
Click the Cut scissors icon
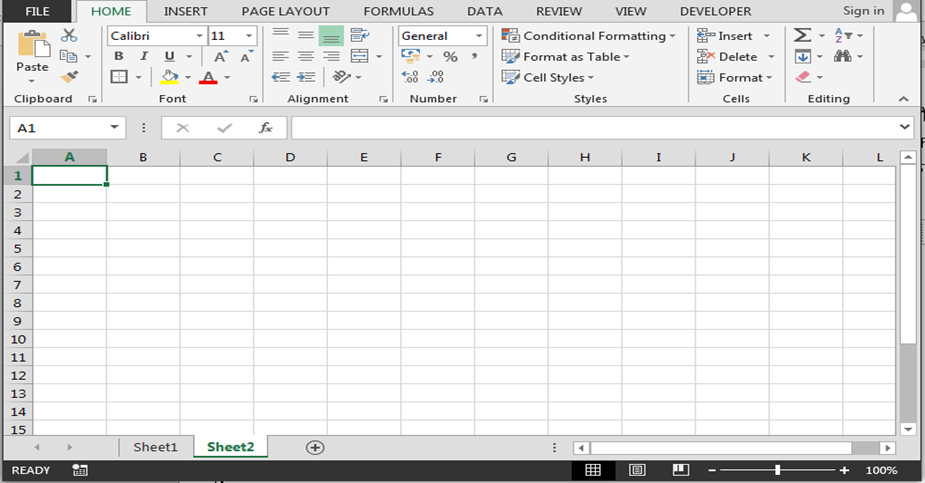[x=68, y=35]
